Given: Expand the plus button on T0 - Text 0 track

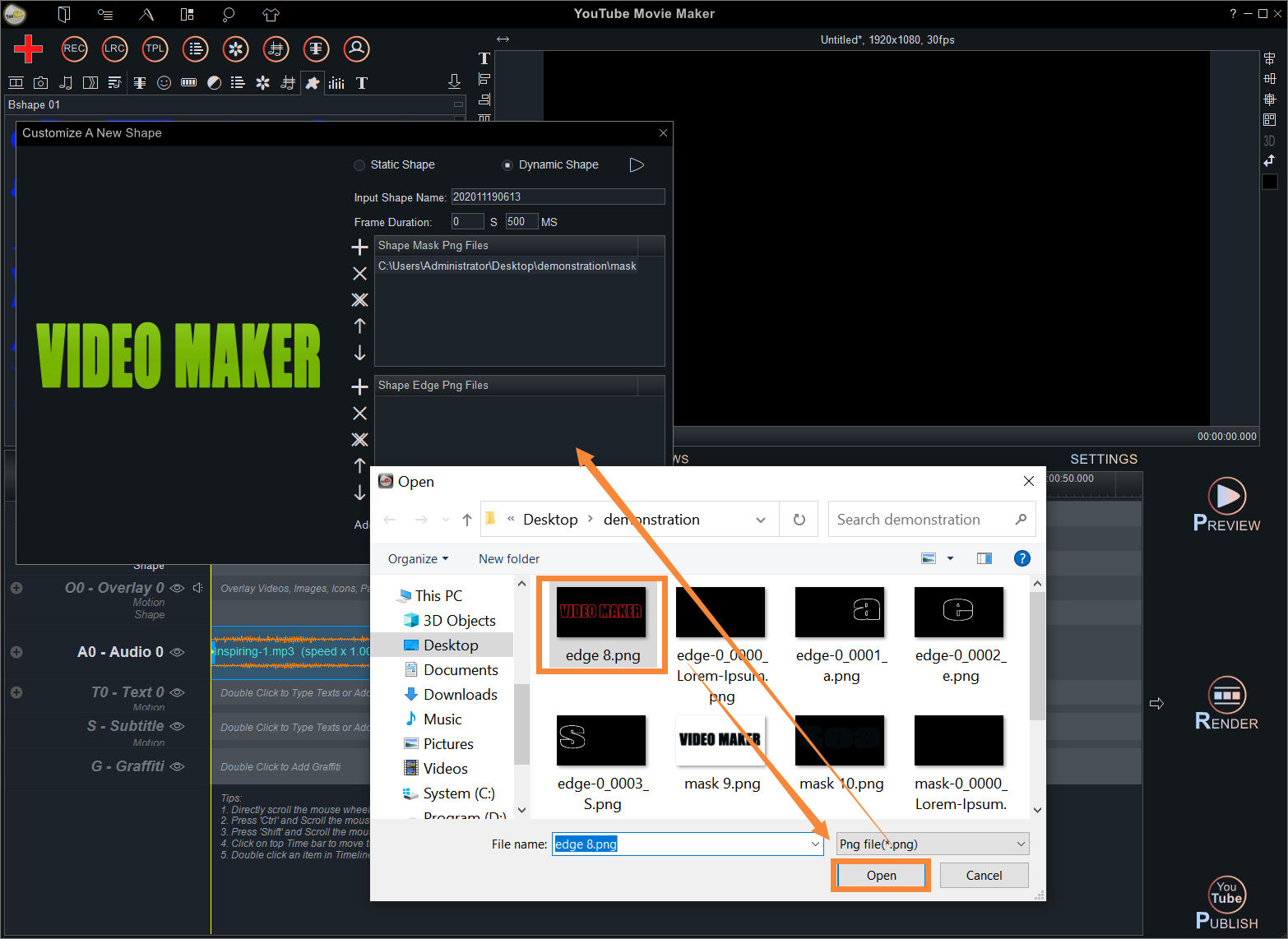Looking at the screenshot, I should [16, 692].
